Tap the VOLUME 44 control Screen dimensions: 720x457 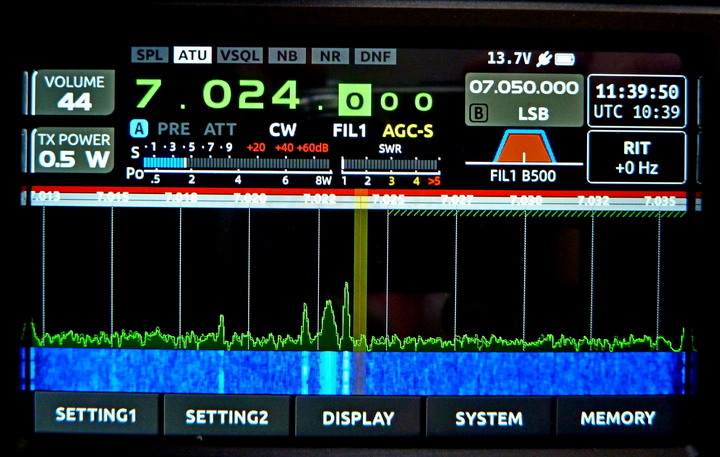74,92
